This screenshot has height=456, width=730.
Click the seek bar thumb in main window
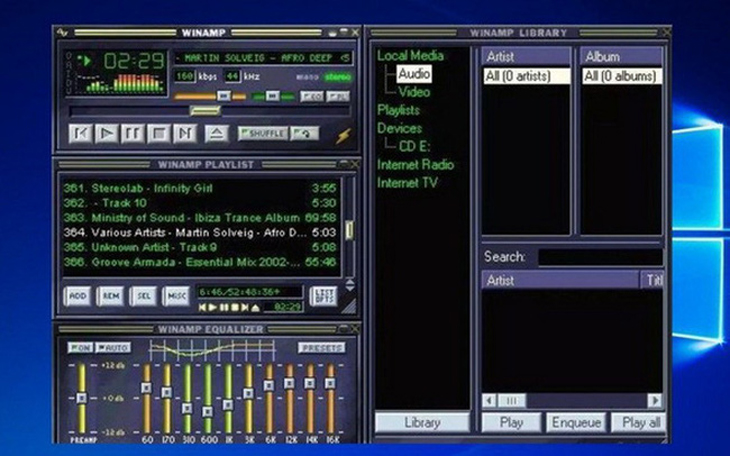pyautogui.click(x=205, y=111)
